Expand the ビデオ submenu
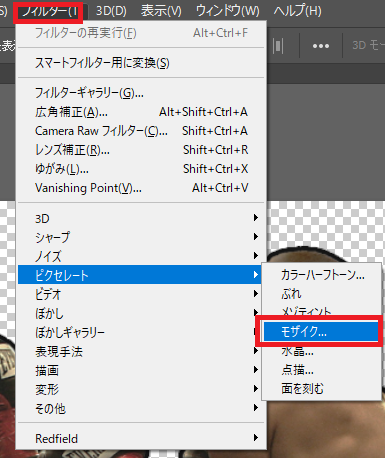This screenshot has width=385, height=458. tap(141, 294)
